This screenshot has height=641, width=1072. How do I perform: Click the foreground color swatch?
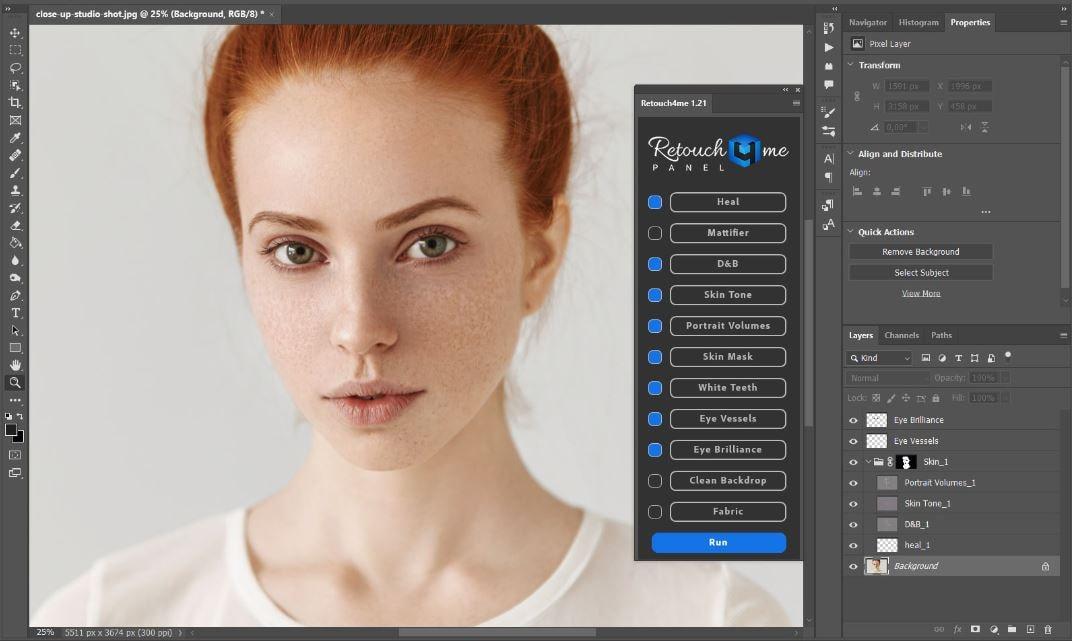pos(11,429)
